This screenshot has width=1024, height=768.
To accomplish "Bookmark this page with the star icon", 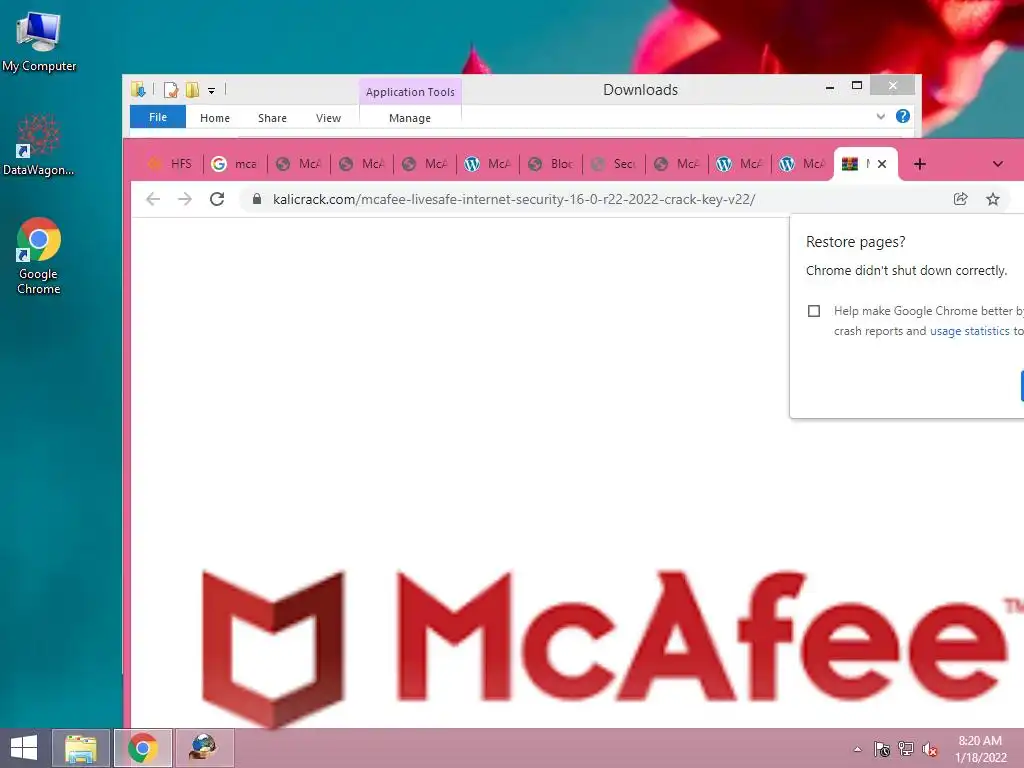I will click(993, 199).
